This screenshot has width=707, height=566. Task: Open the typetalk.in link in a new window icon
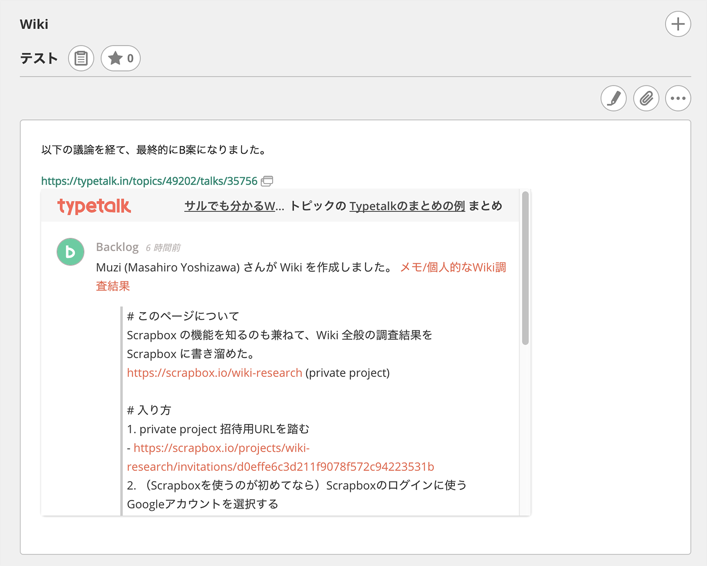click(267, 181)
